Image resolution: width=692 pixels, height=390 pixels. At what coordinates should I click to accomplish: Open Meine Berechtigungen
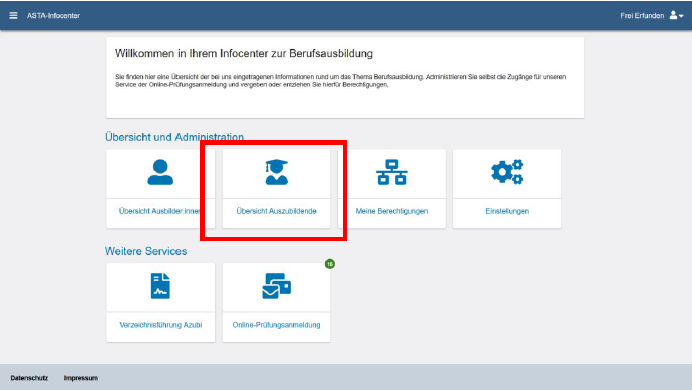392,211
